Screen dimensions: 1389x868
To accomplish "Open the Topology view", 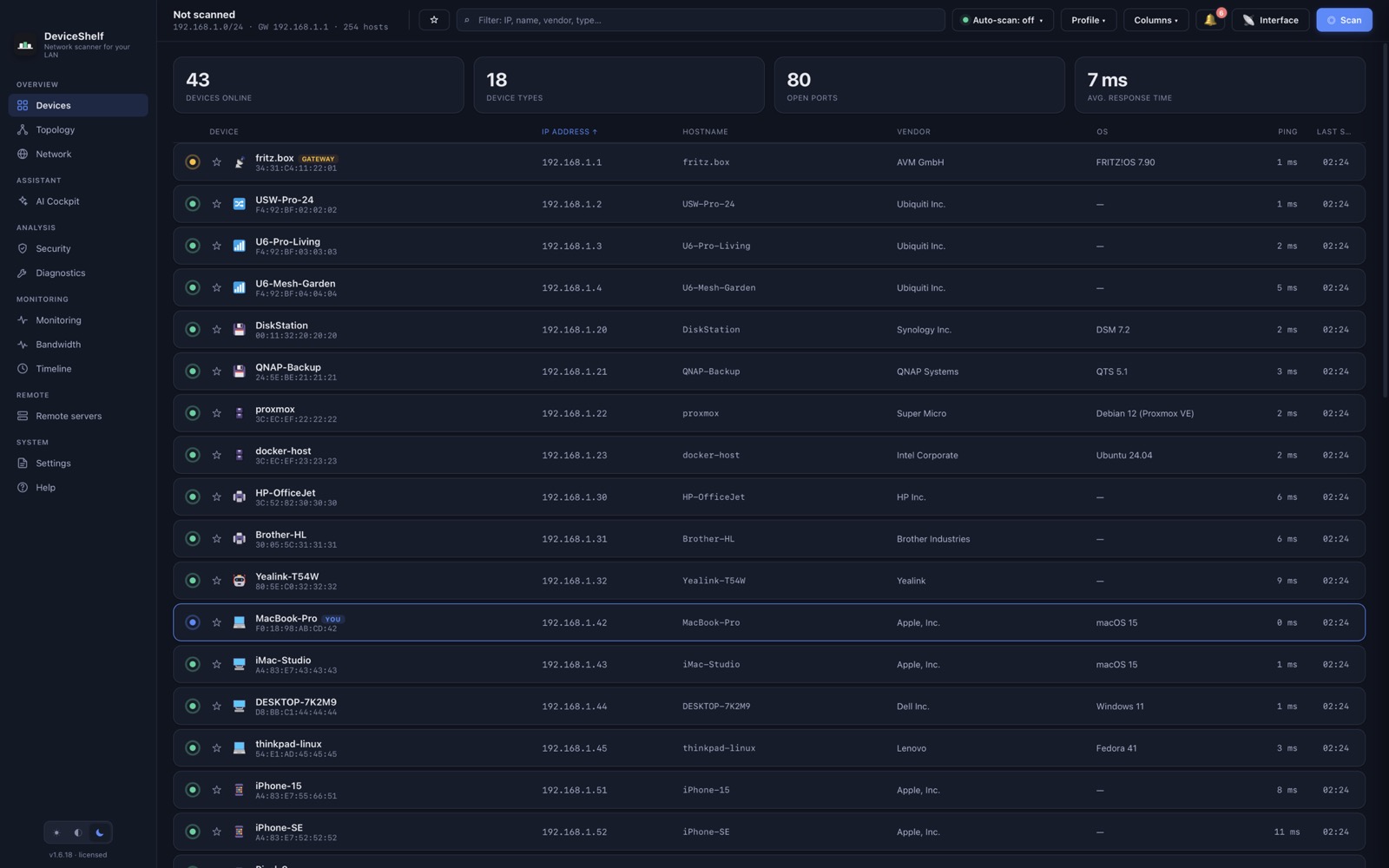I will (78, 129).
